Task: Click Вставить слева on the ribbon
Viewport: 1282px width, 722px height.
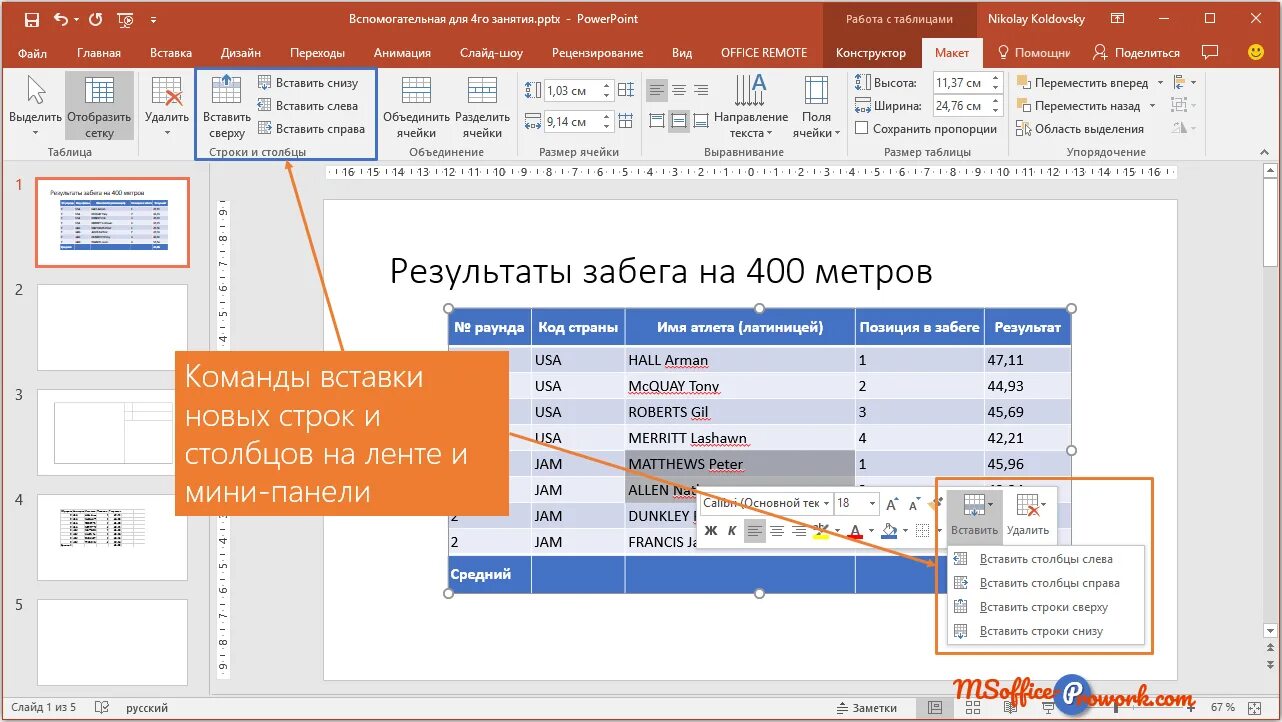Action: (x=307, y=105)
